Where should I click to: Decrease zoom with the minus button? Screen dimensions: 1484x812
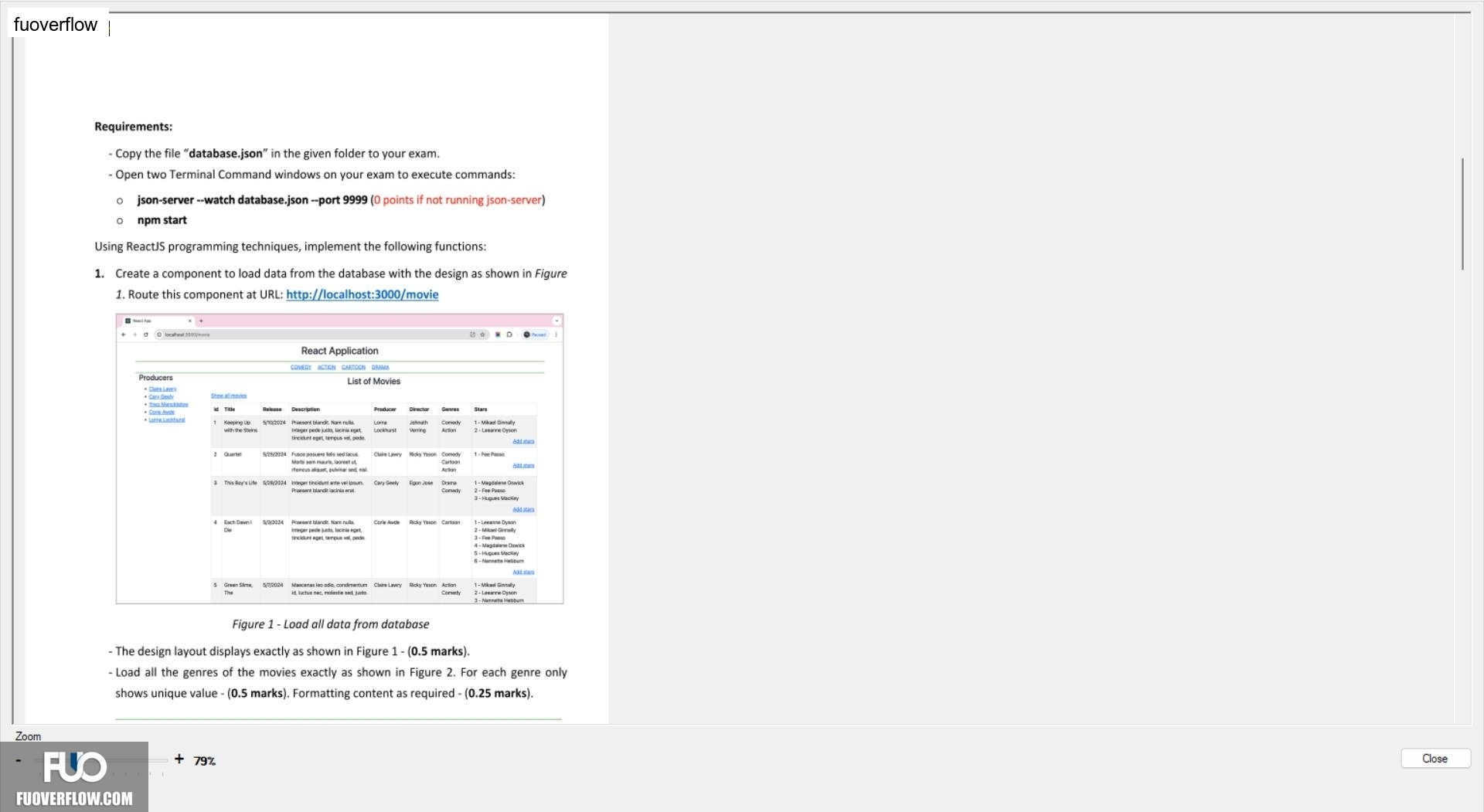19,760
